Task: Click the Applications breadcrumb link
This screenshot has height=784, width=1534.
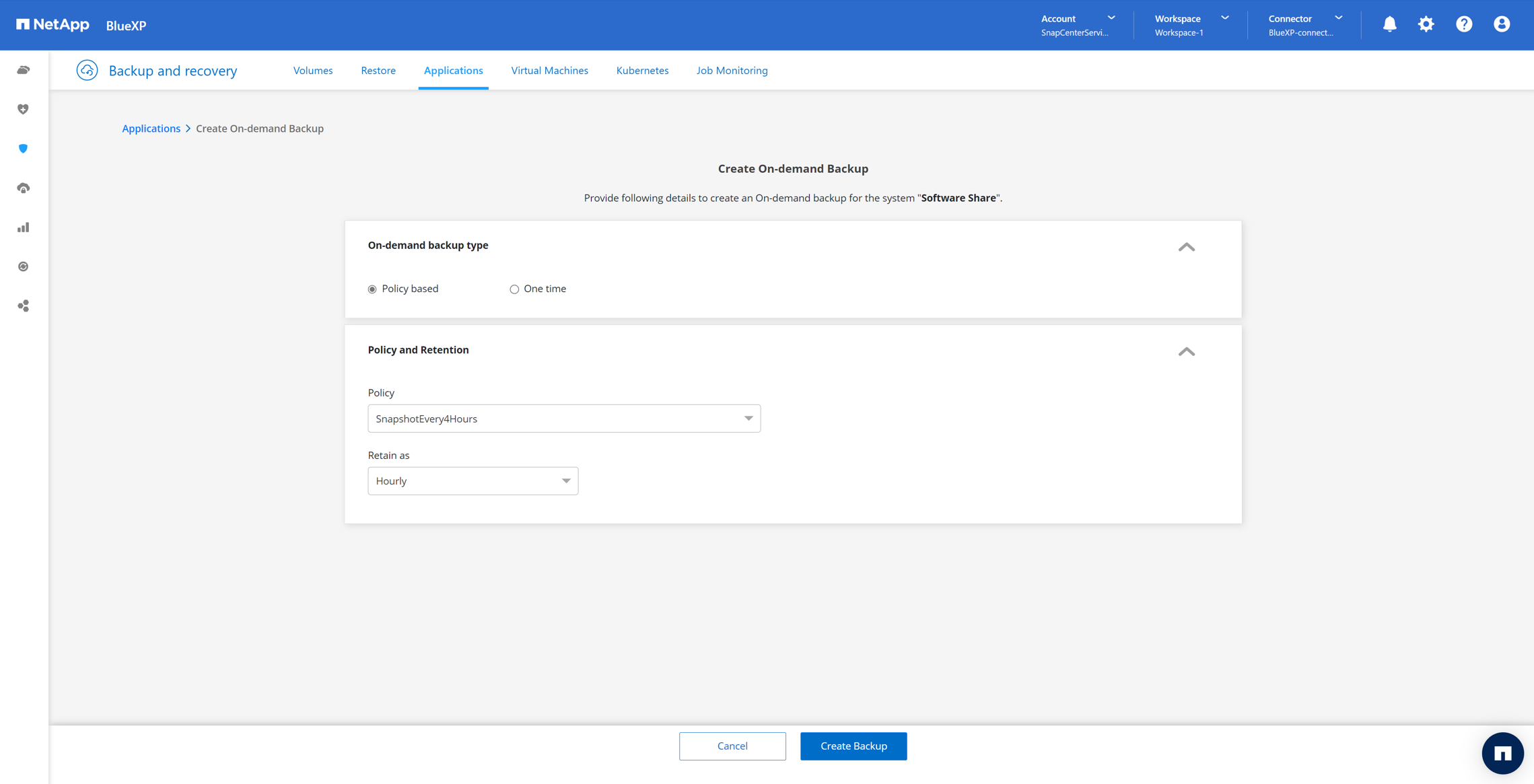Action: [151, 129]
